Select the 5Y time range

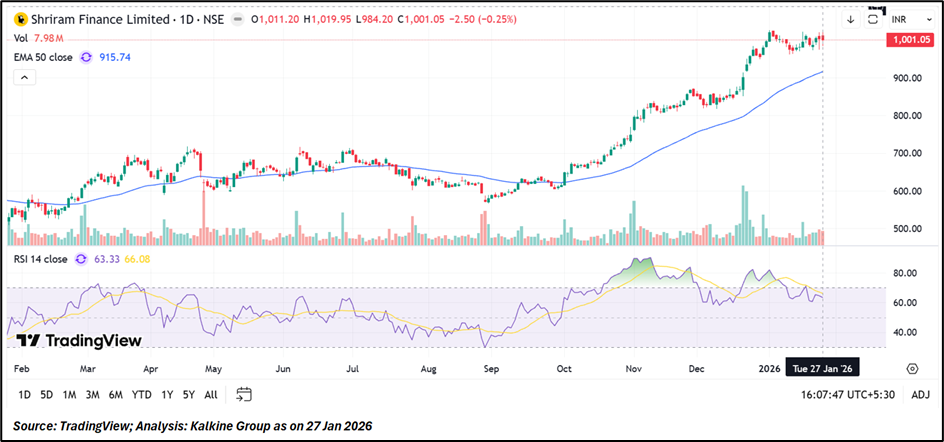pyautogui.click(x=188, y=394)
